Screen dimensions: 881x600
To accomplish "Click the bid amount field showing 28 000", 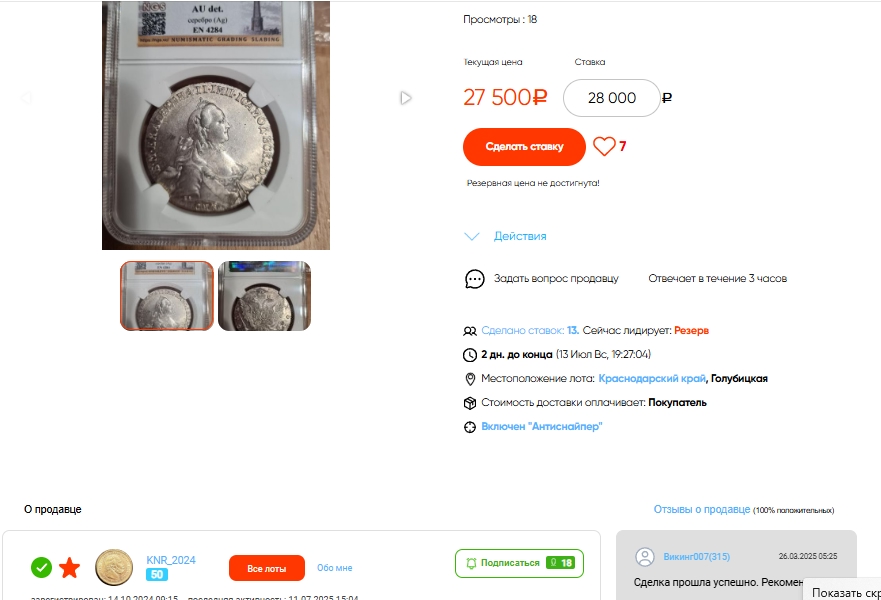I will point(611,98).
